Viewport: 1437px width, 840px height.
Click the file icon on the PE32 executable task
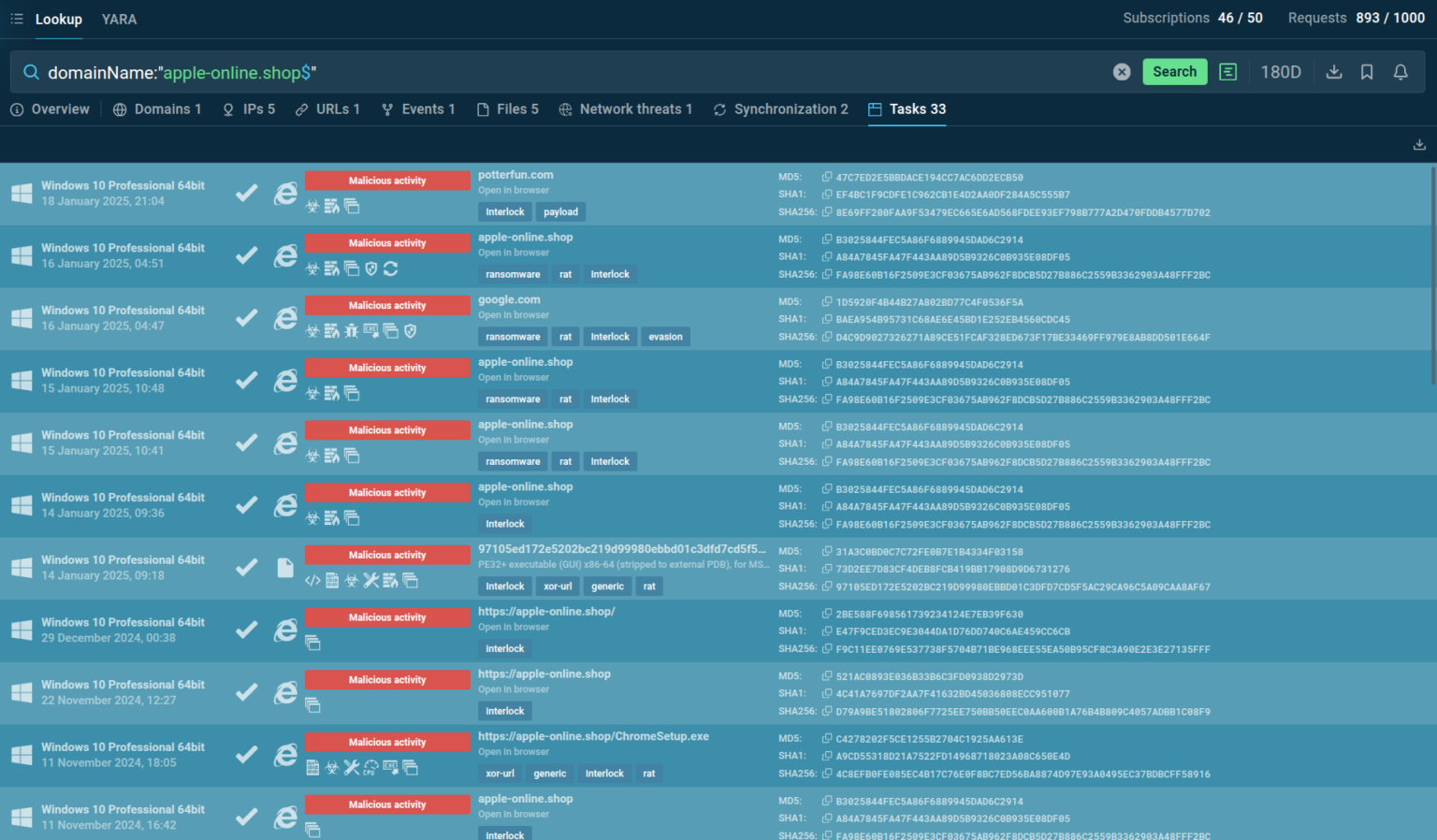pos(285,567)
